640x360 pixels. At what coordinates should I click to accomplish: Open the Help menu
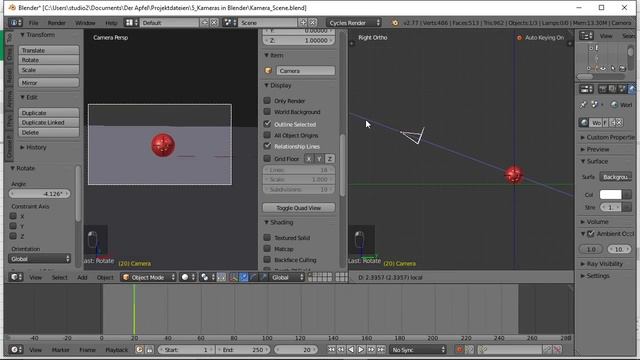111,23
